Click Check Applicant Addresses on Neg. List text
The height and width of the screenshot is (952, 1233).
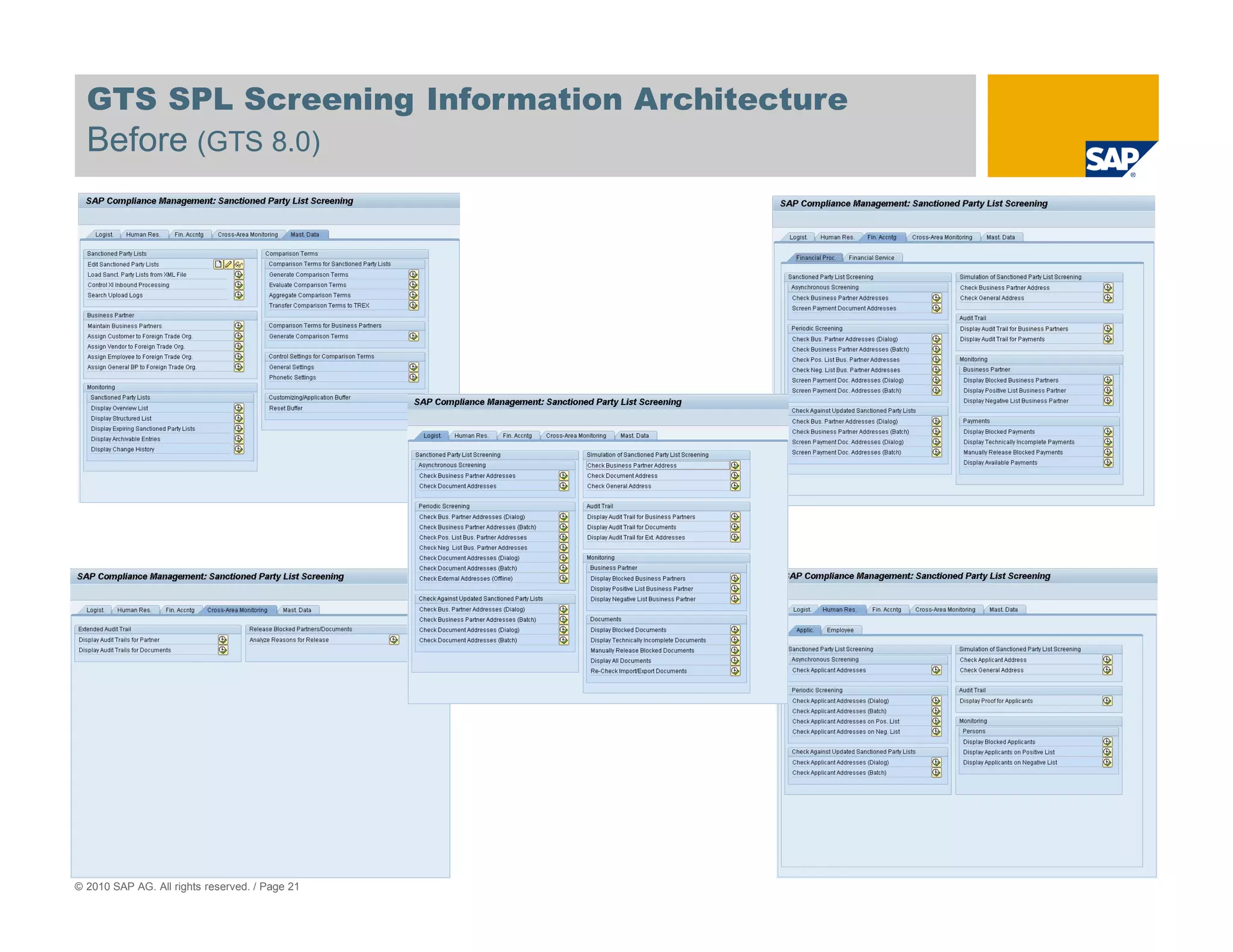(846, 732)
